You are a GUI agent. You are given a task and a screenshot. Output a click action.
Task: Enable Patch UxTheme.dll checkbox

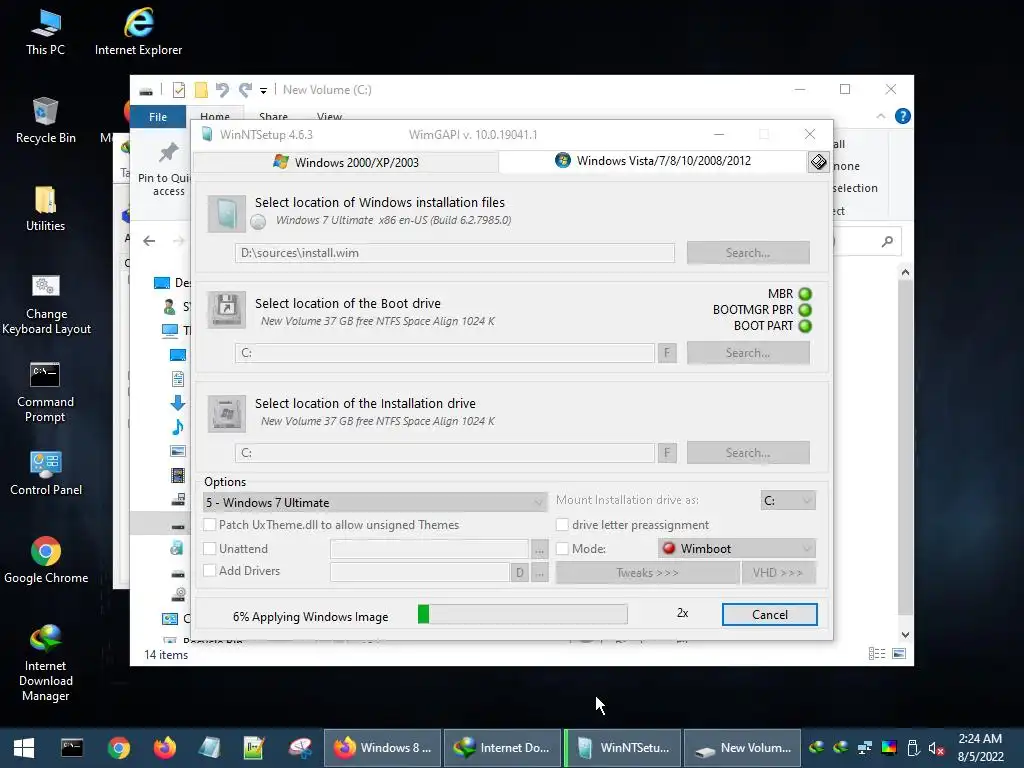point(210,524)
